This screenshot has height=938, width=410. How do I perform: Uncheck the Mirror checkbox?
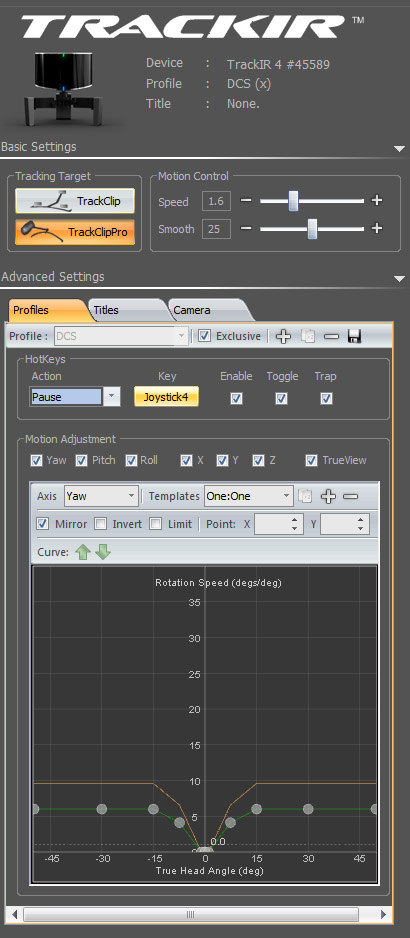(x=42, y=524)
